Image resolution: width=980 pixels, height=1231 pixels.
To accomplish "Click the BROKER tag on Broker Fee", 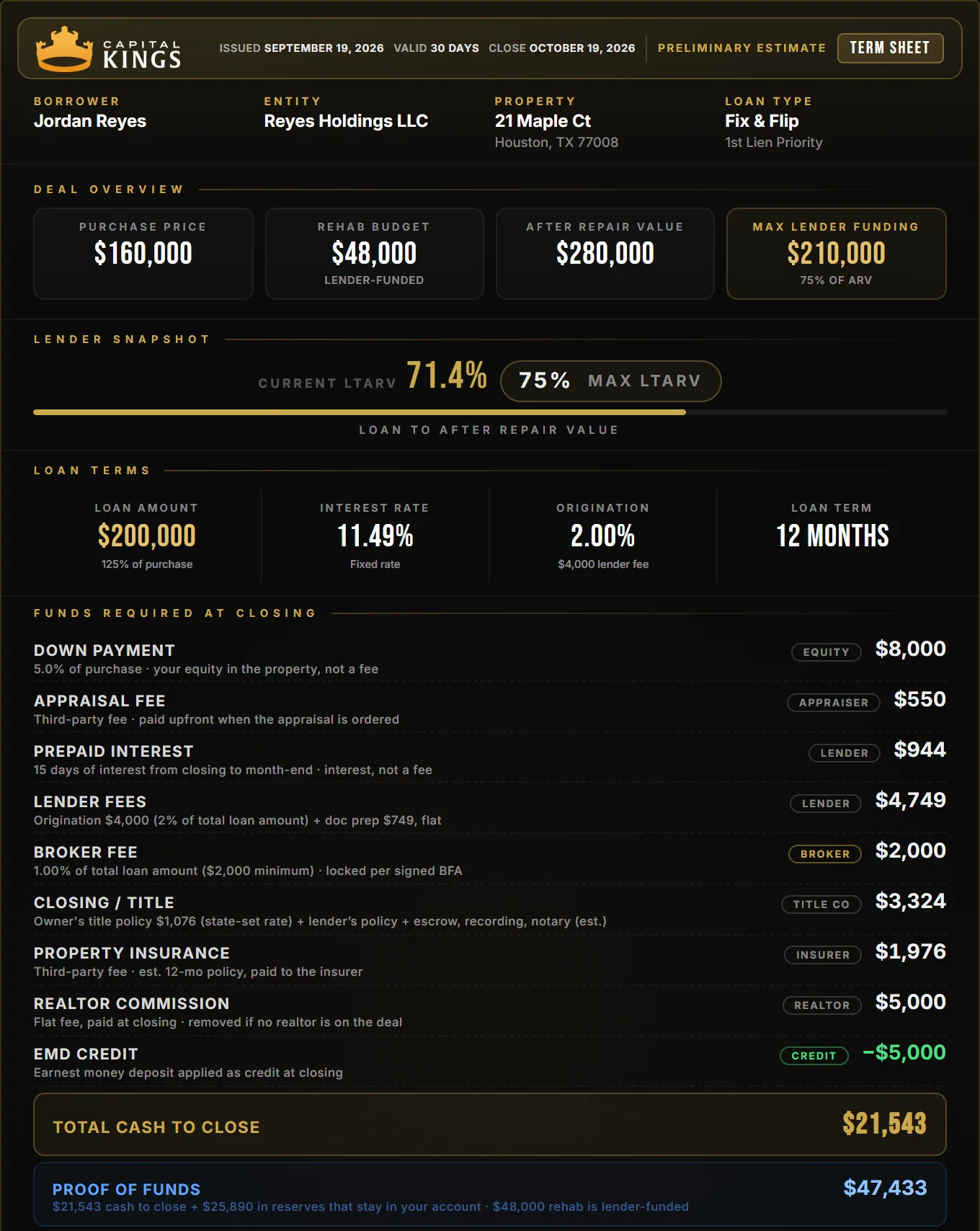I will [825, 854].
